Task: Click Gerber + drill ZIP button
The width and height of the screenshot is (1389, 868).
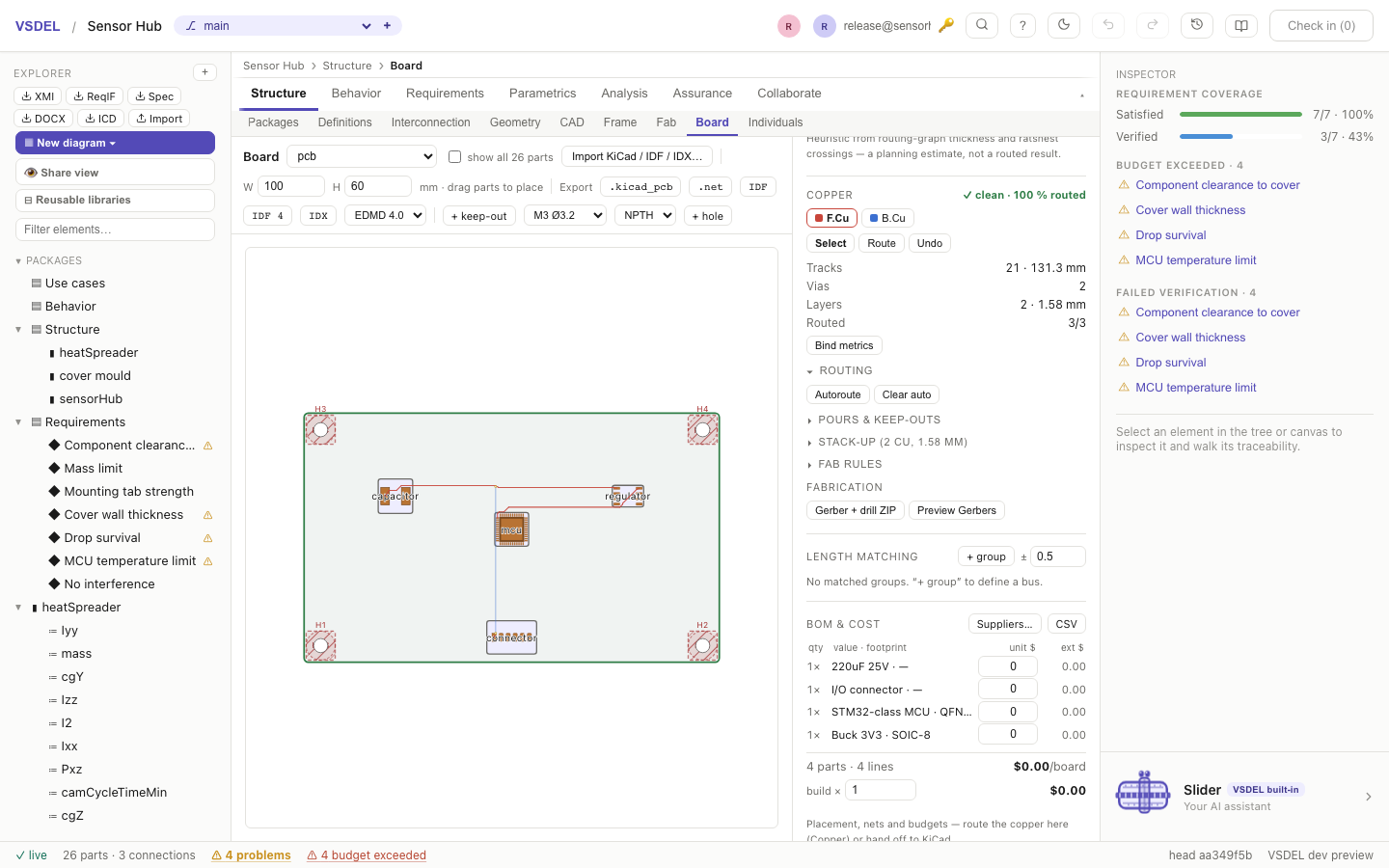Action: click(856, 510)
